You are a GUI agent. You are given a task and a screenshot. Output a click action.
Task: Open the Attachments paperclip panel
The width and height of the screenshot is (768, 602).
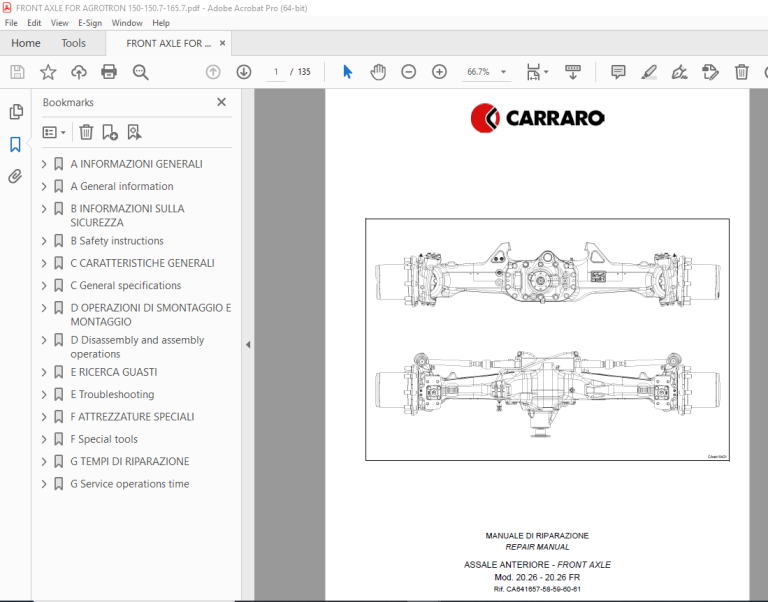coord(15,176)
